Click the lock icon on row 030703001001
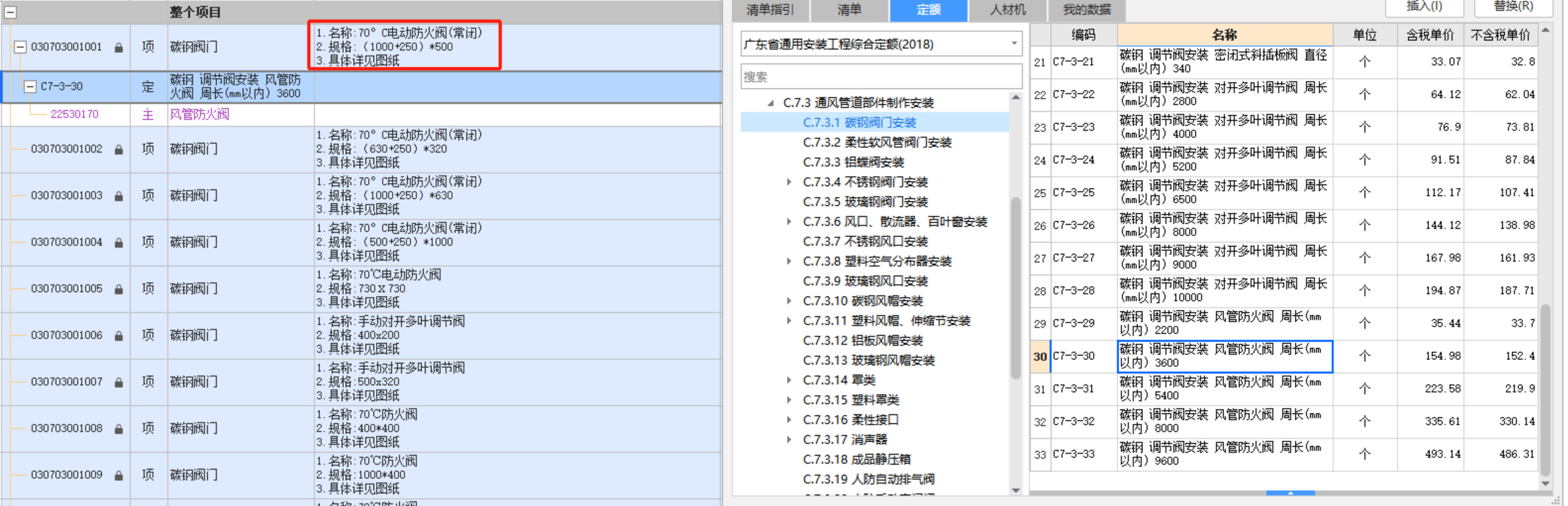 point(119,48)
